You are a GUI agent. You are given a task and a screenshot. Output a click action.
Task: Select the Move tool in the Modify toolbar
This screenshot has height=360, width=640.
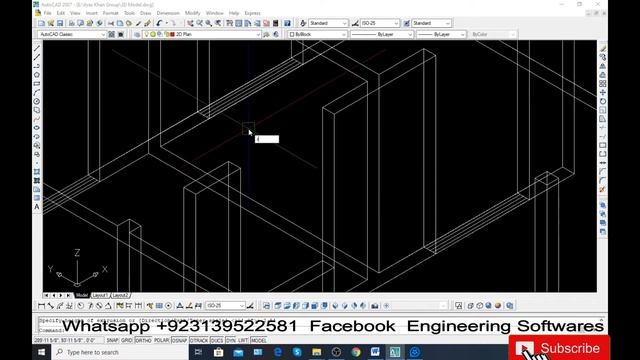603,92
